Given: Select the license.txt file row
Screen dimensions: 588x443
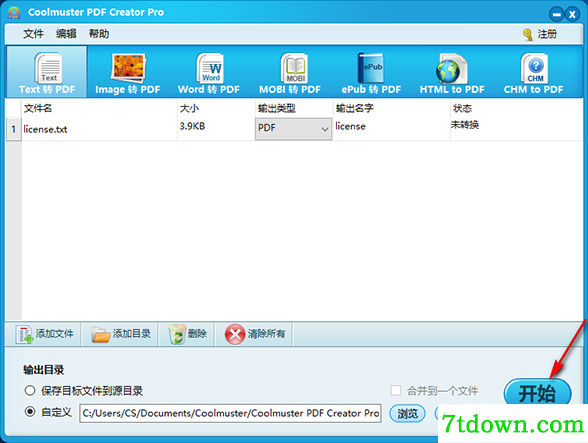Looking at the screenshot, I should pos(294,129).
